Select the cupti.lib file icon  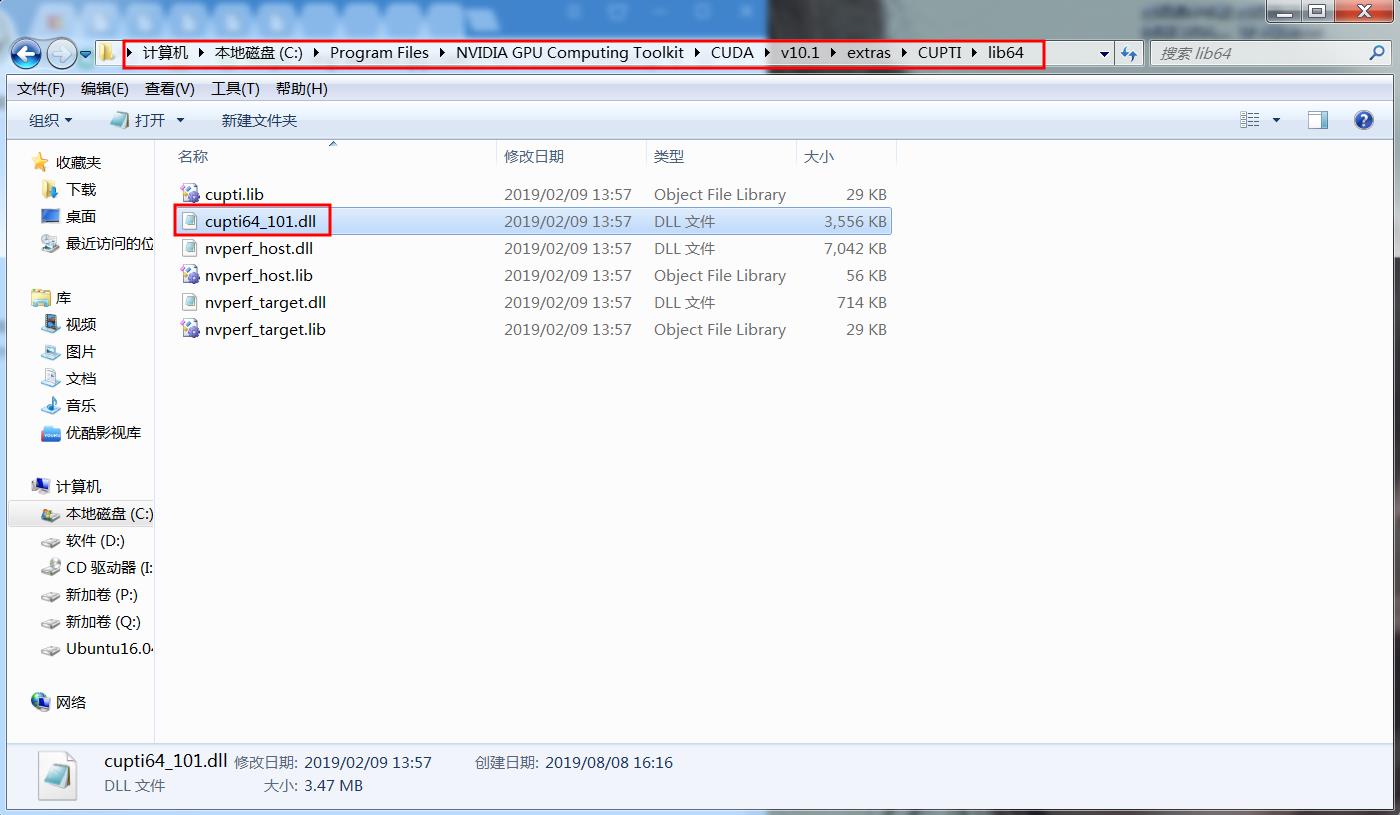(190, 194)
